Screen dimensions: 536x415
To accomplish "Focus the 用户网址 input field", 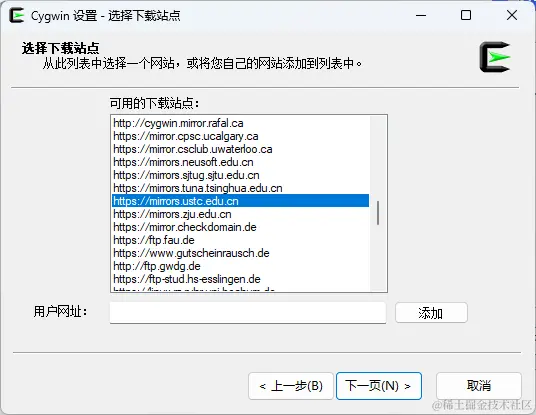I will click(248, 312).
